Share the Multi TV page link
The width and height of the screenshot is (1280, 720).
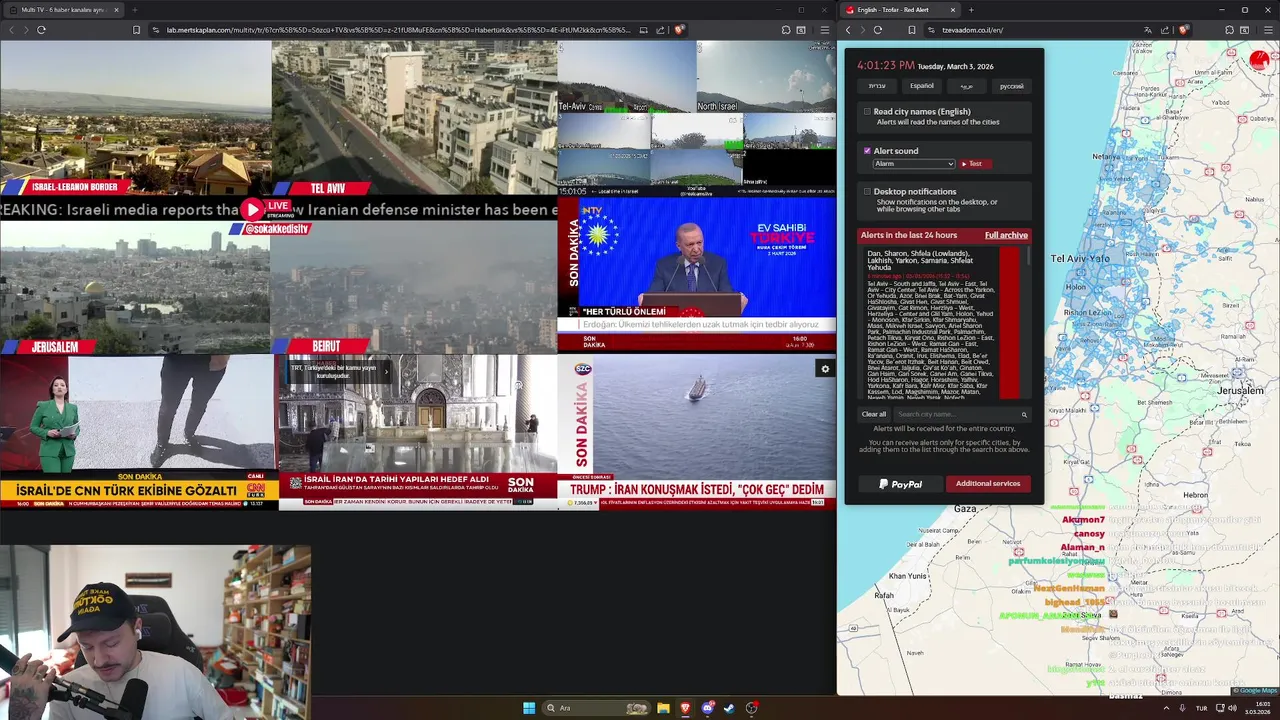660,30
